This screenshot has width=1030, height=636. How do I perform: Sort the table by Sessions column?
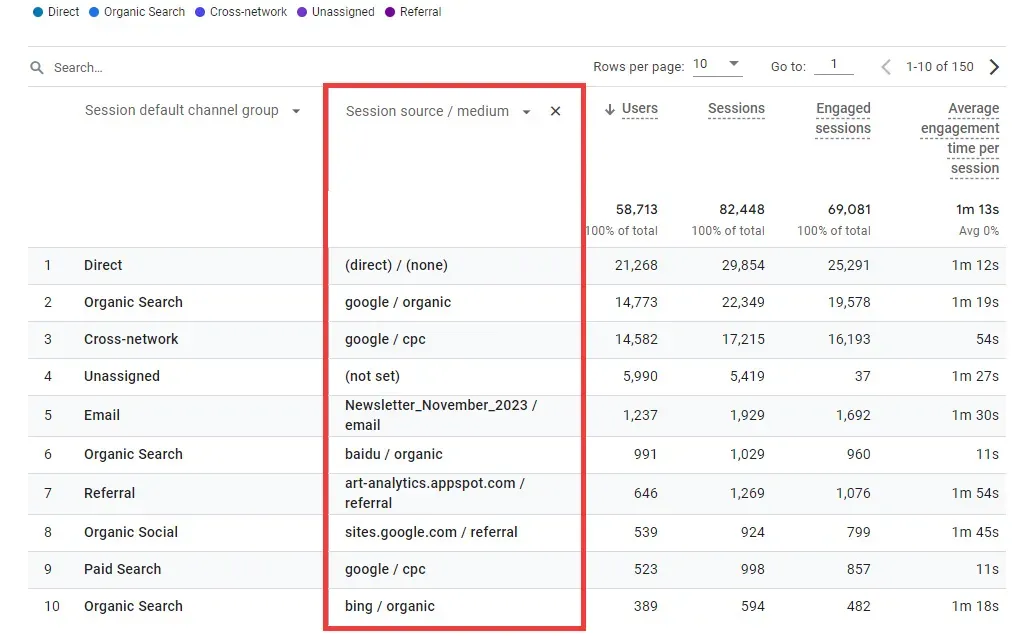736,108
